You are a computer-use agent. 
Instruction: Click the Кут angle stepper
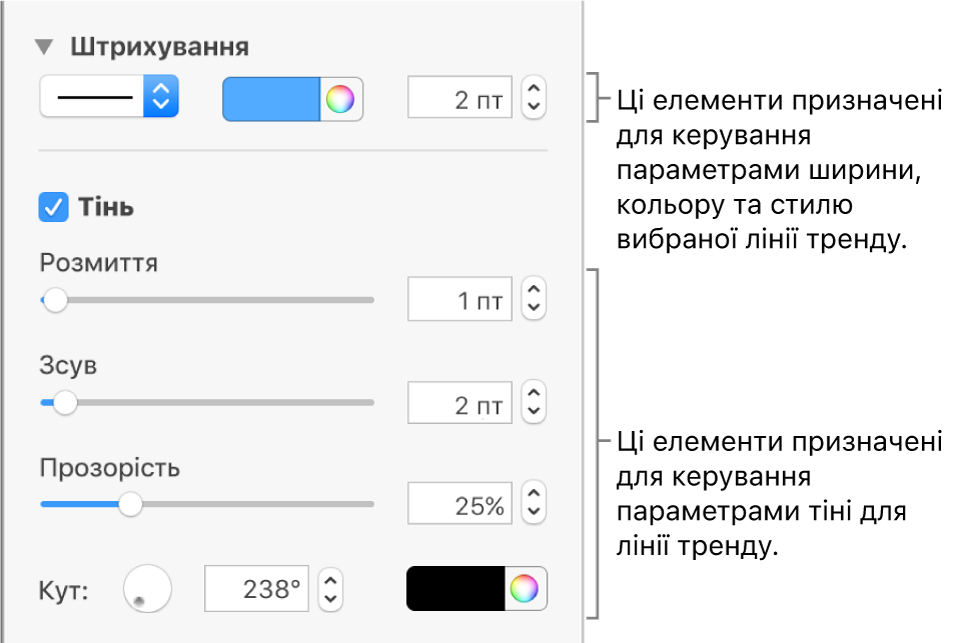point(331,589)
